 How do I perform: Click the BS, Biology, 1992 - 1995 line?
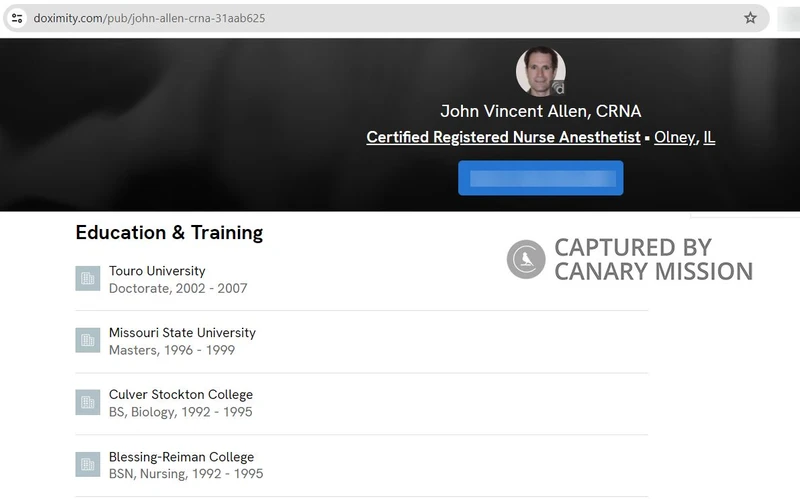pos(181,412)
